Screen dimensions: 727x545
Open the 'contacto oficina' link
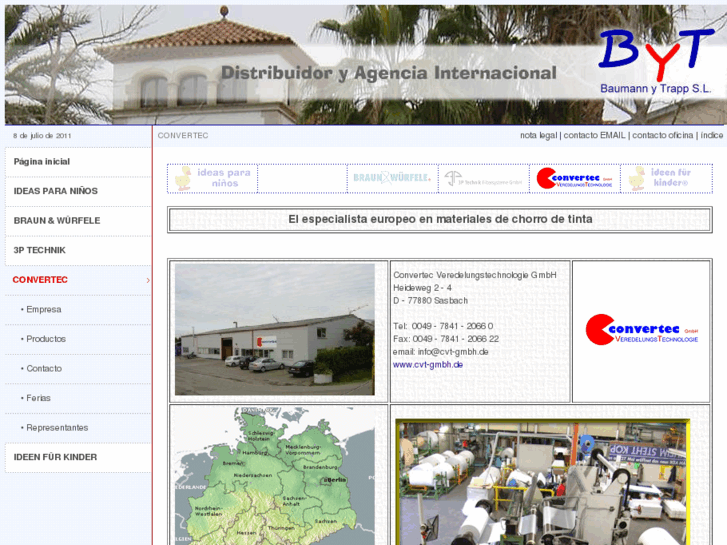(x=663, y=135)
